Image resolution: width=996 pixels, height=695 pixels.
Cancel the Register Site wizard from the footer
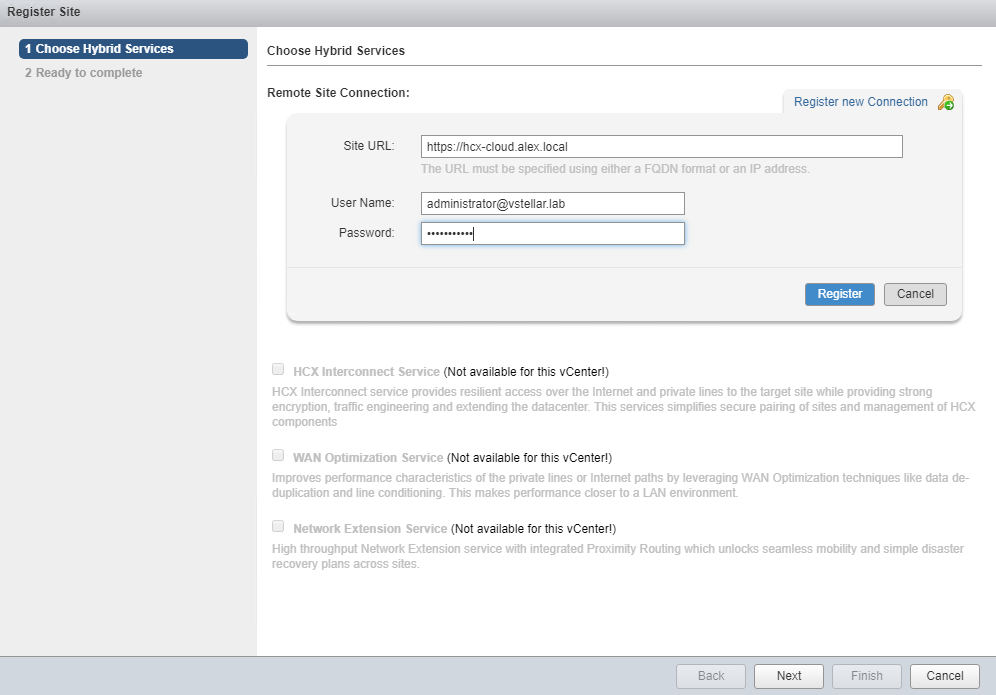944,676
